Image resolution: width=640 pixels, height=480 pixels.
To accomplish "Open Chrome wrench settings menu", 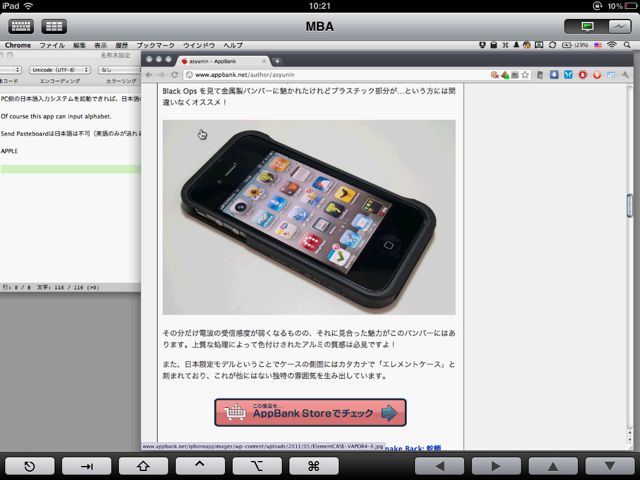I will [625, 75].
